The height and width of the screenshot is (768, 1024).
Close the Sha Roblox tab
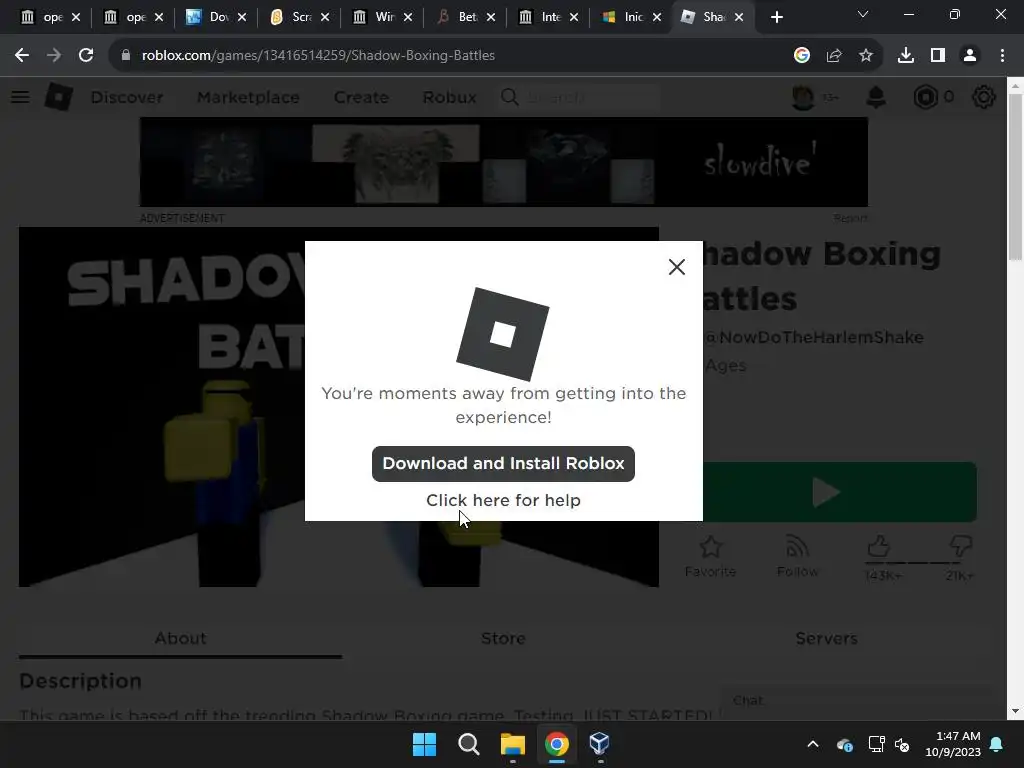739,17
